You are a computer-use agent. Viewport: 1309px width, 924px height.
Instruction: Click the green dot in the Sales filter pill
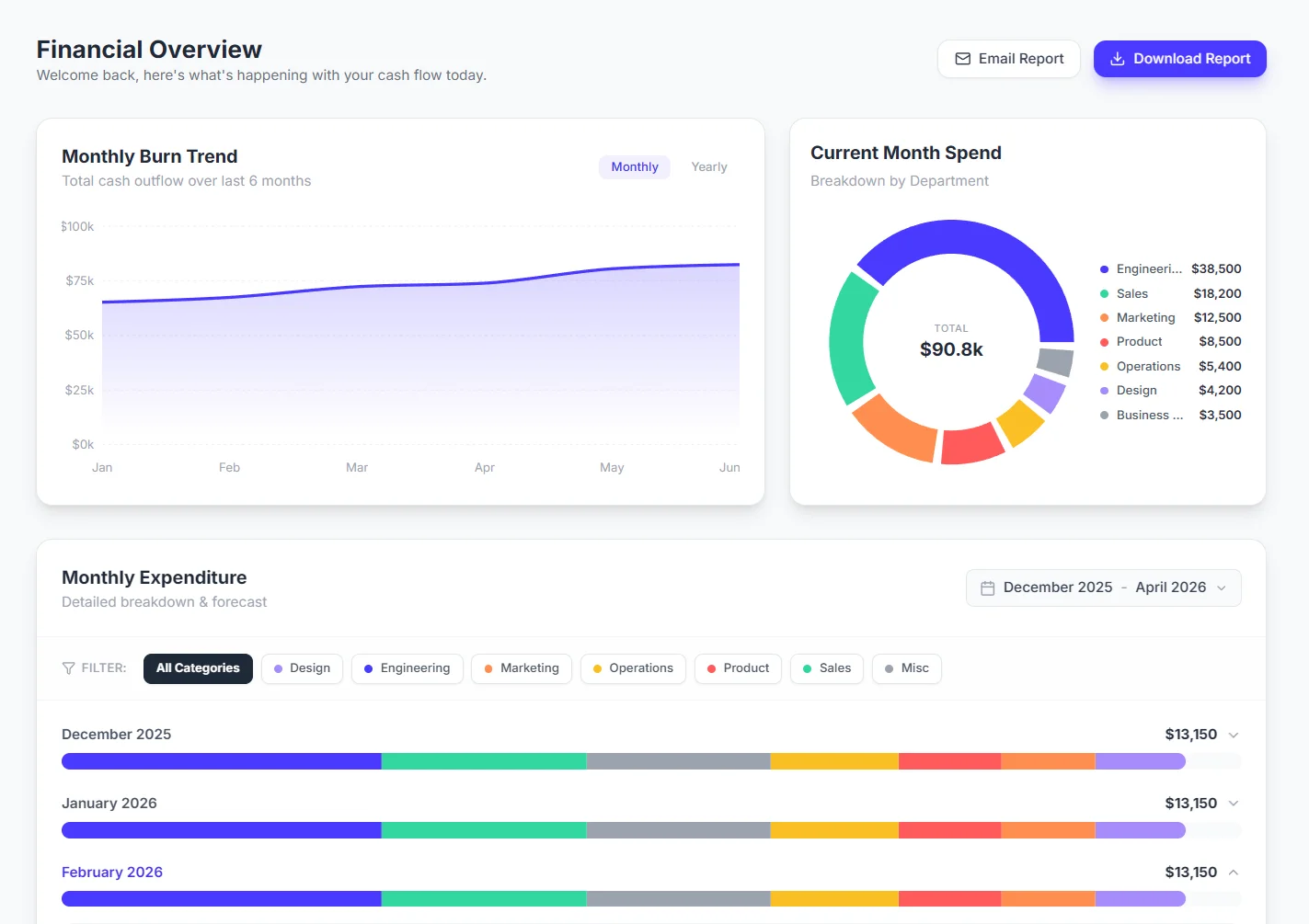[x=807, y=668]
